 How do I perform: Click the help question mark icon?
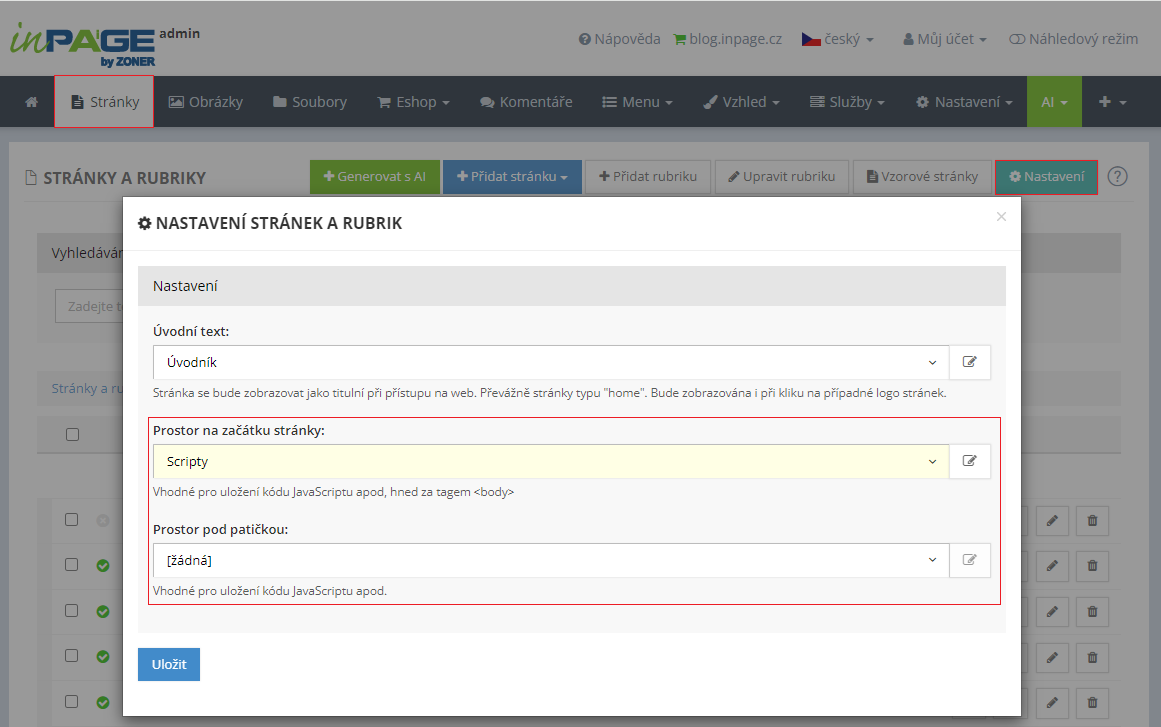tap(1117, 177)
